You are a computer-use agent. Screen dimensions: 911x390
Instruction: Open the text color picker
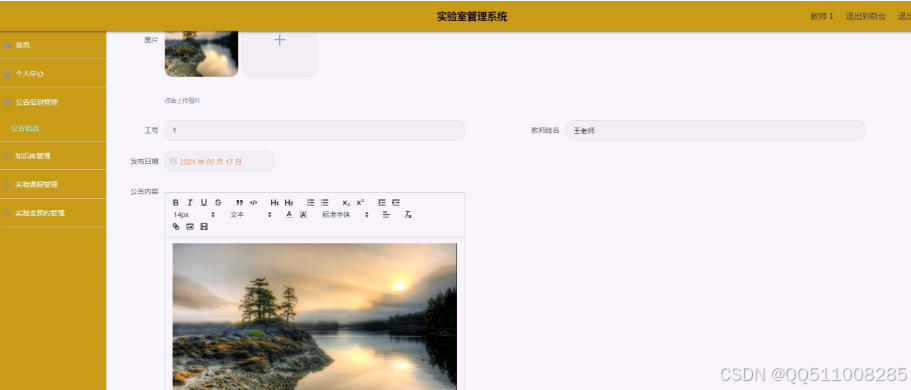click(x=289, y=214)
